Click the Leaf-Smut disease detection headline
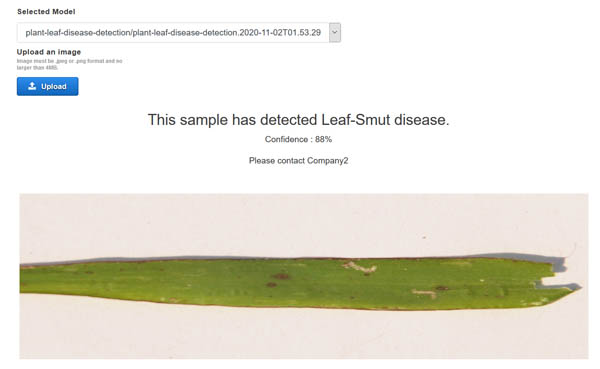Image resolution: width=600 pixels, height=369 pixels. pos(298,120)
